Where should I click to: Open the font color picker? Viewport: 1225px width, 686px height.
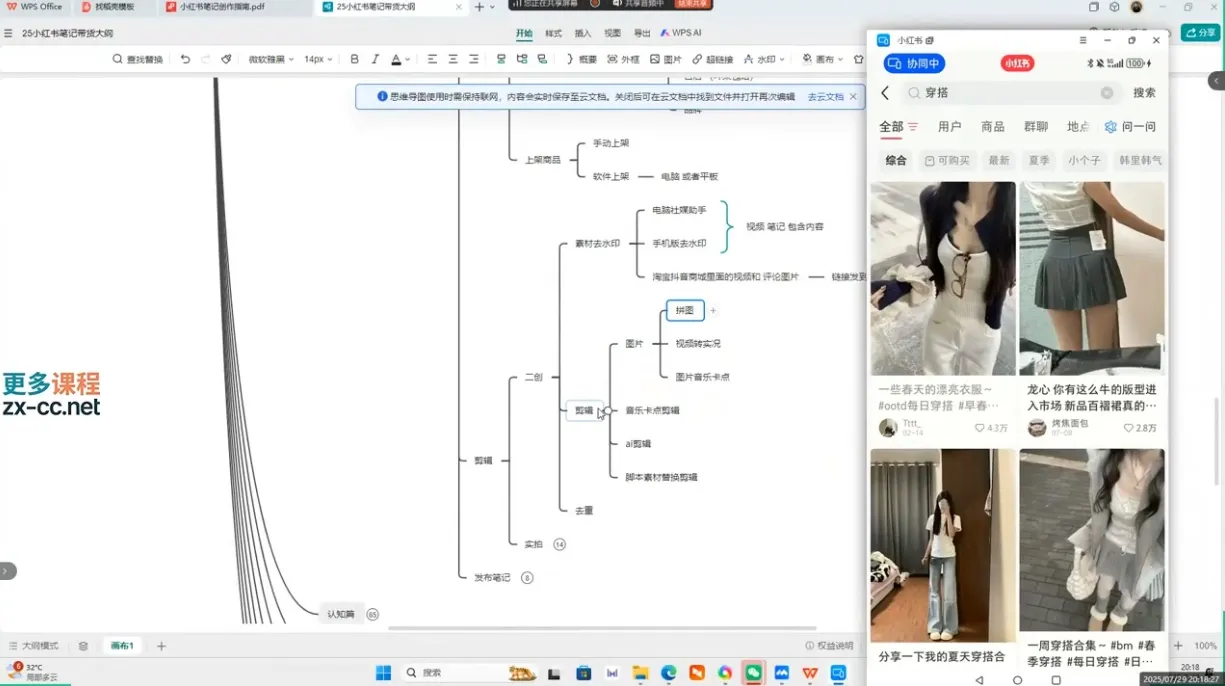coord(396,59)
